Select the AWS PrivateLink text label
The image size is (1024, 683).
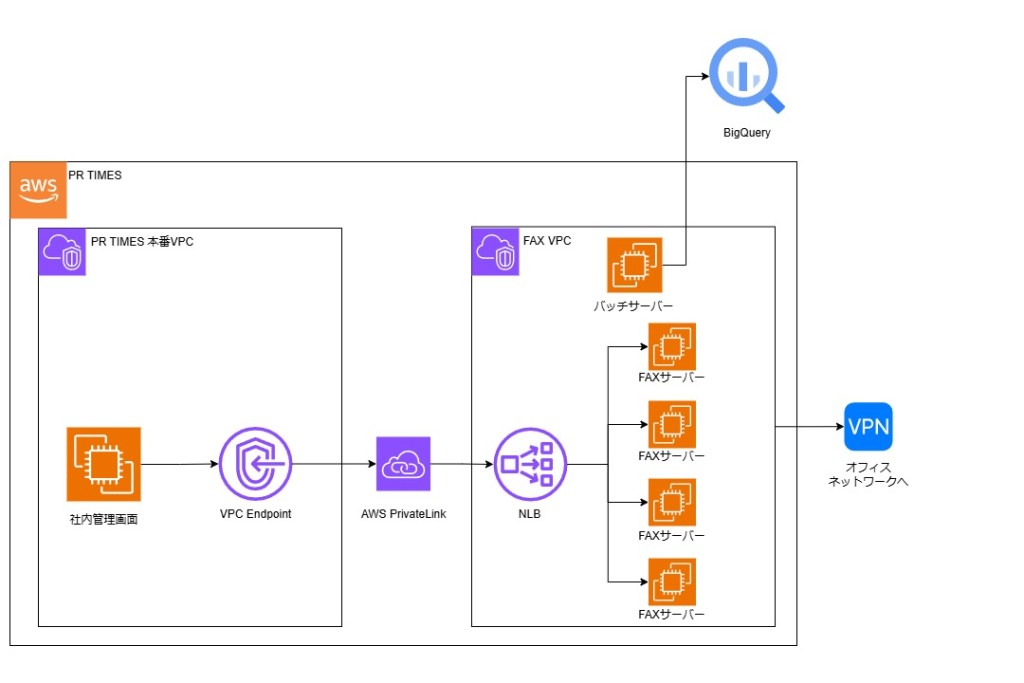[x=403, y=514]
